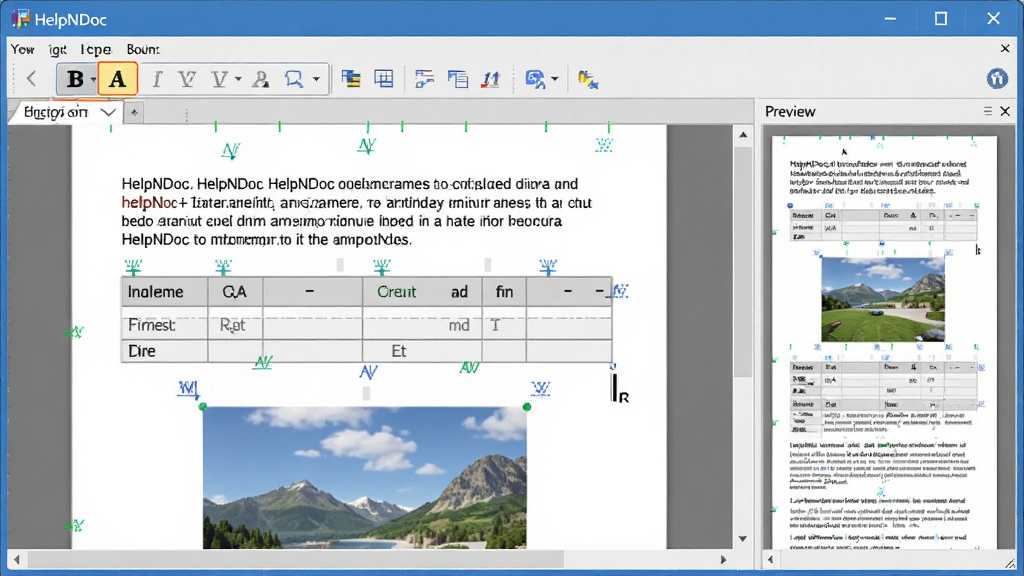
Task: Click the top-right green handle of the image
Action: (527, 407)
